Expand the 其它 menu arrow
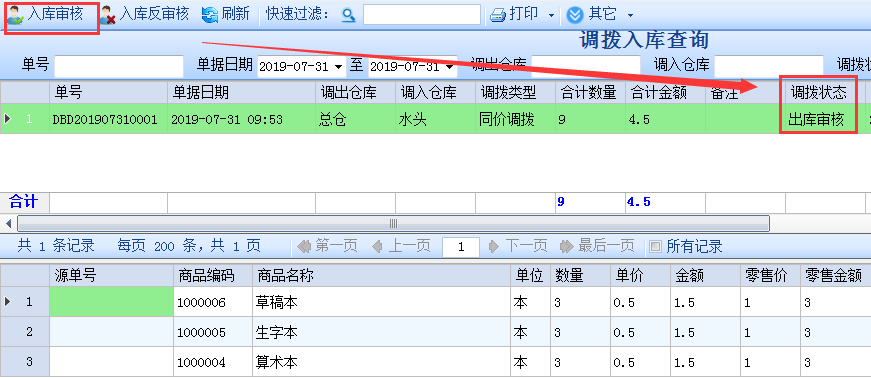This screenshot has height=378, width=871. (x=630, y=16)
